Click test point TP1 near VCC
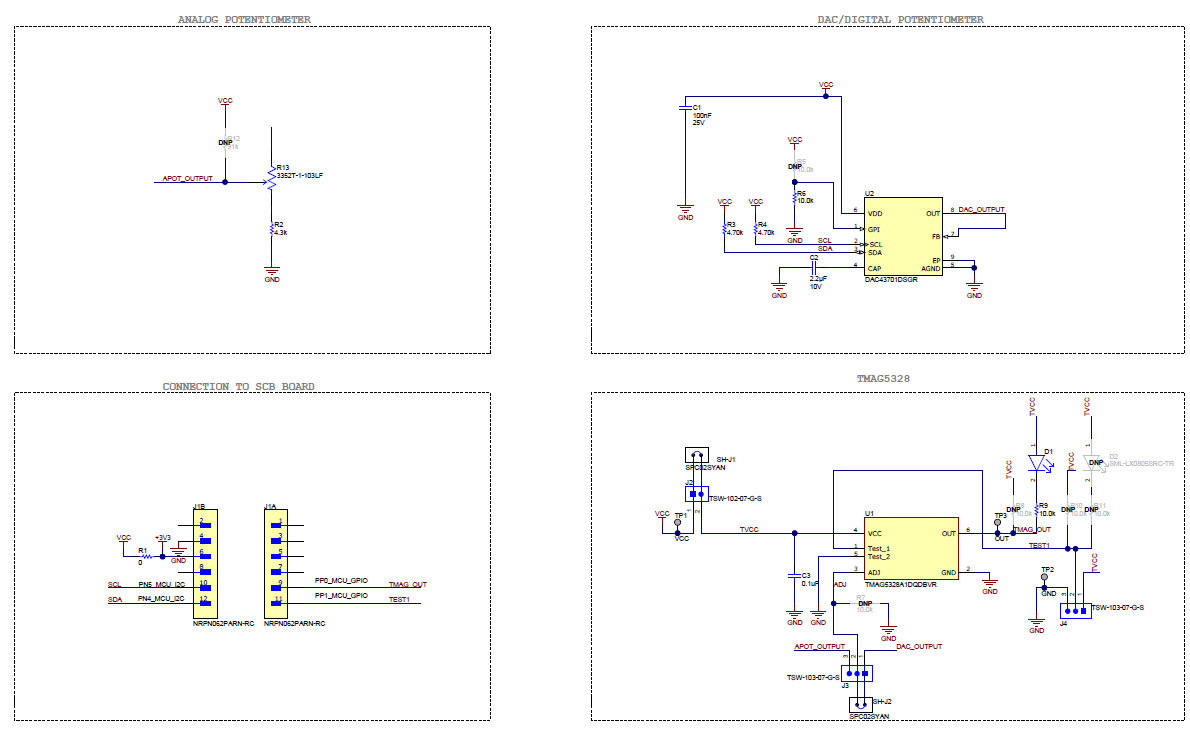This screenshot has width=1190, height=729. 676,521
